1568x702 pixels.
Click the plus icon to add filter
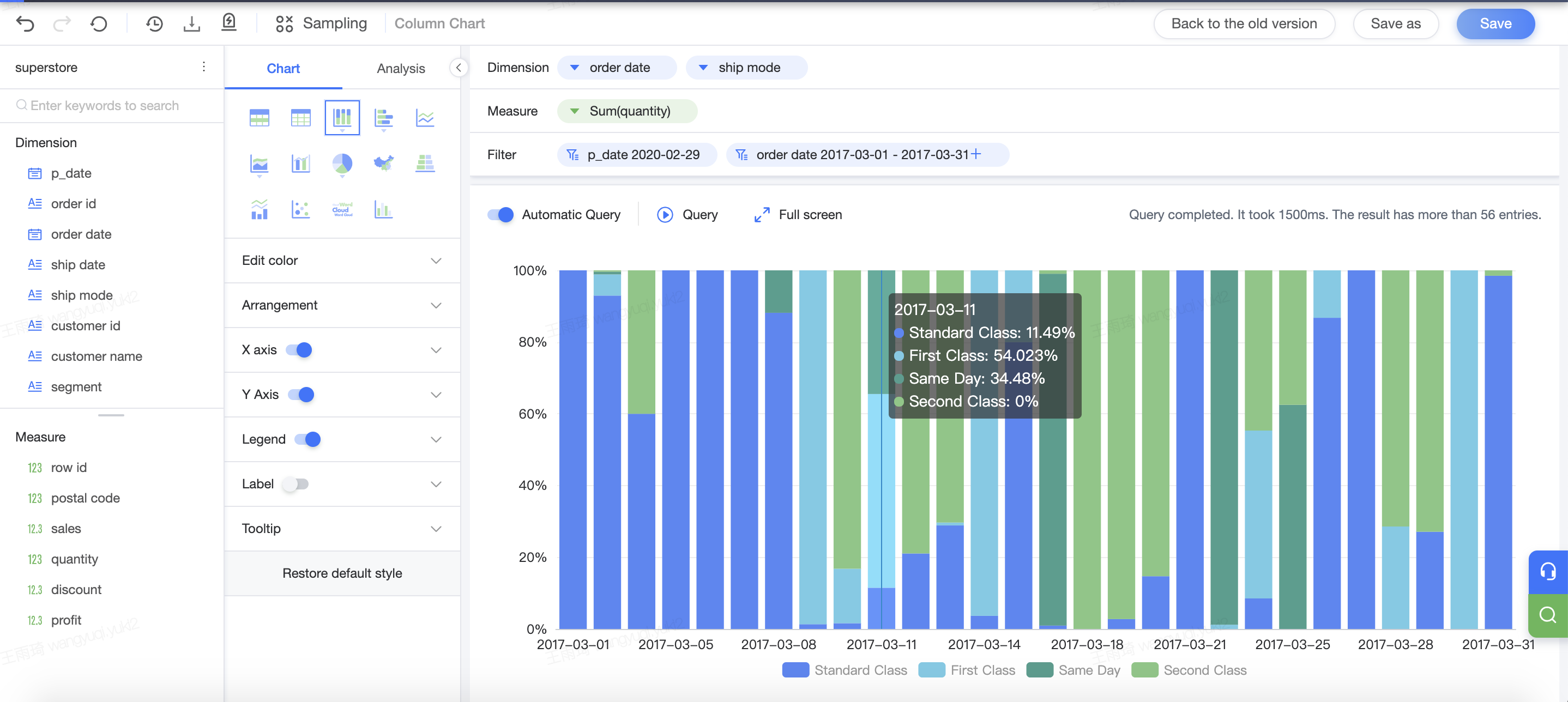pyautogui.click(x=976, y=154)
